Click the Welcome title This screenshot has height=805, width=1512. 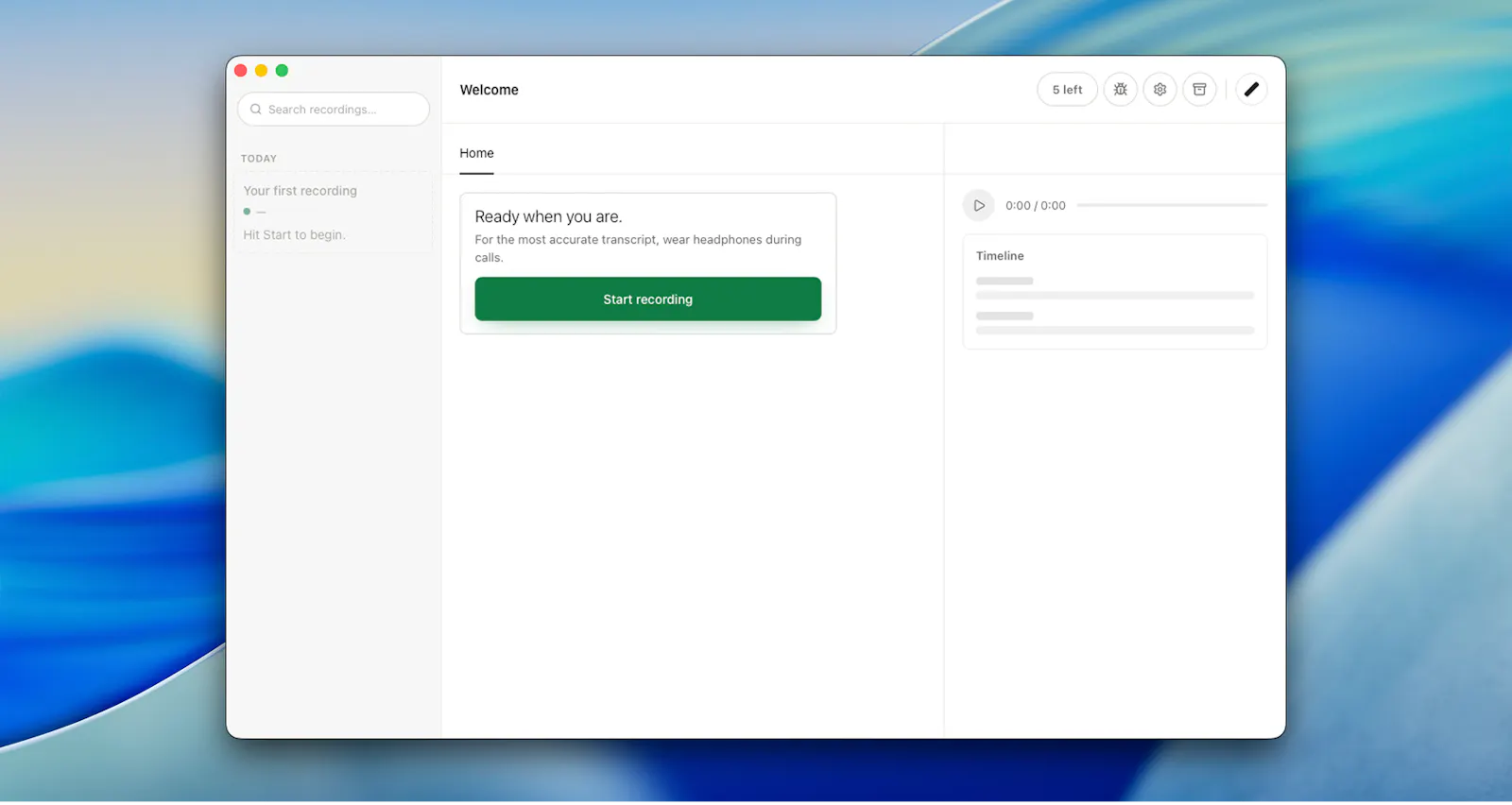point(490,90)
